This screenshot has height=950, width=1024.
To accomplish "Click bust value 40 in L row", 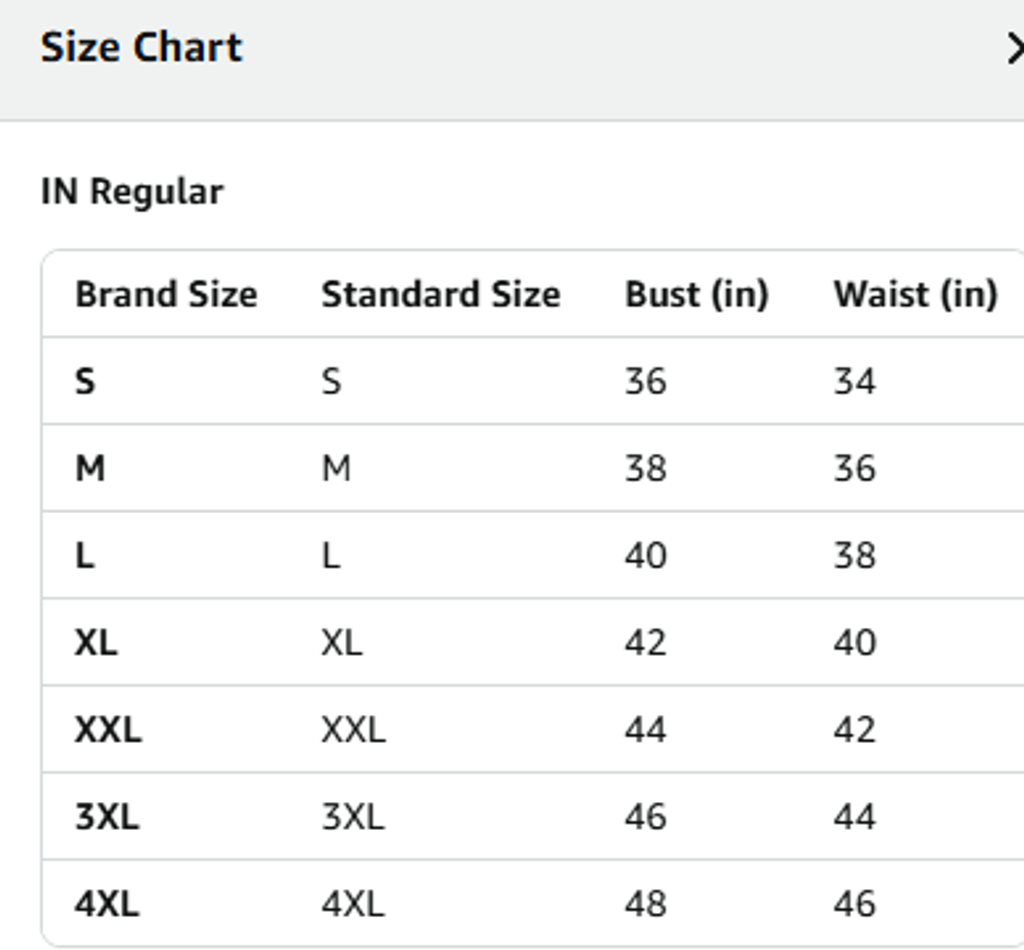I will [x=645, y=555].
